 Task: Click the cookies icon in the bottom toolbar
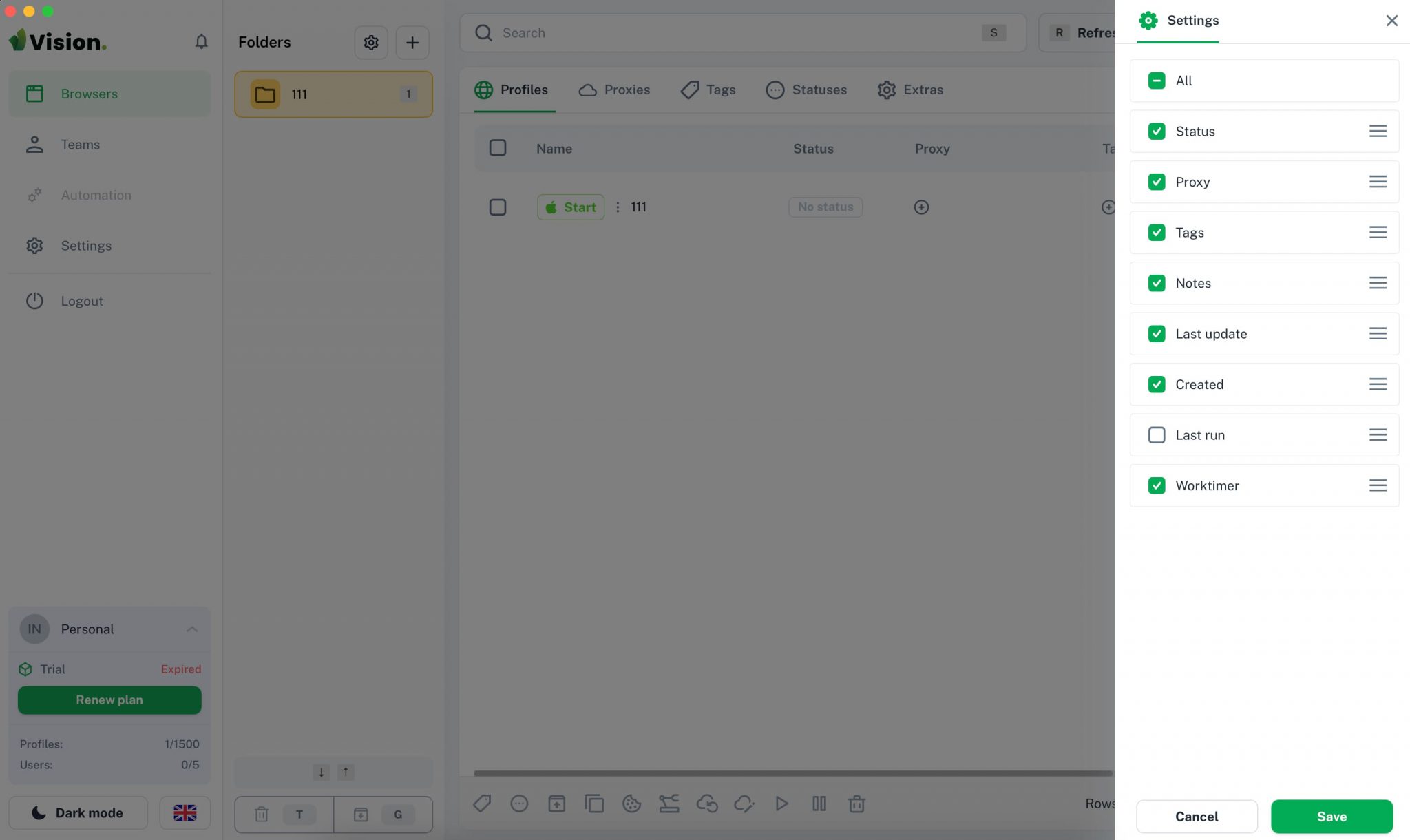(631, 804)
